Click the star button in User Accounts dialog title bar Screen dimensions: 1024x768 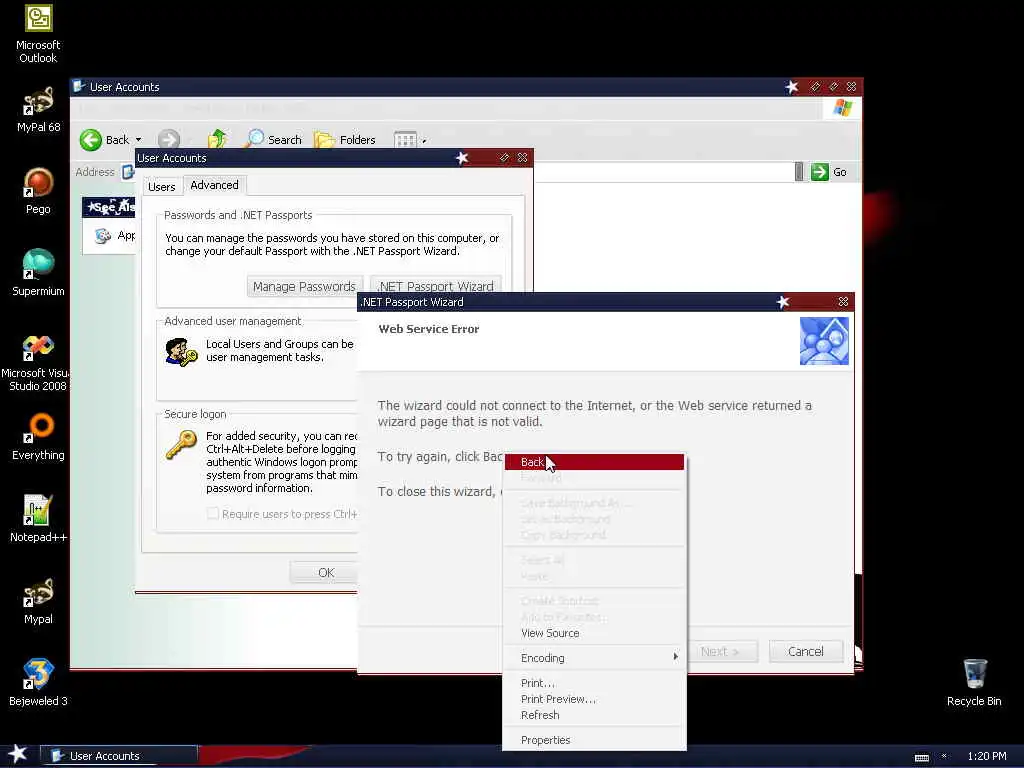[462, 157]
